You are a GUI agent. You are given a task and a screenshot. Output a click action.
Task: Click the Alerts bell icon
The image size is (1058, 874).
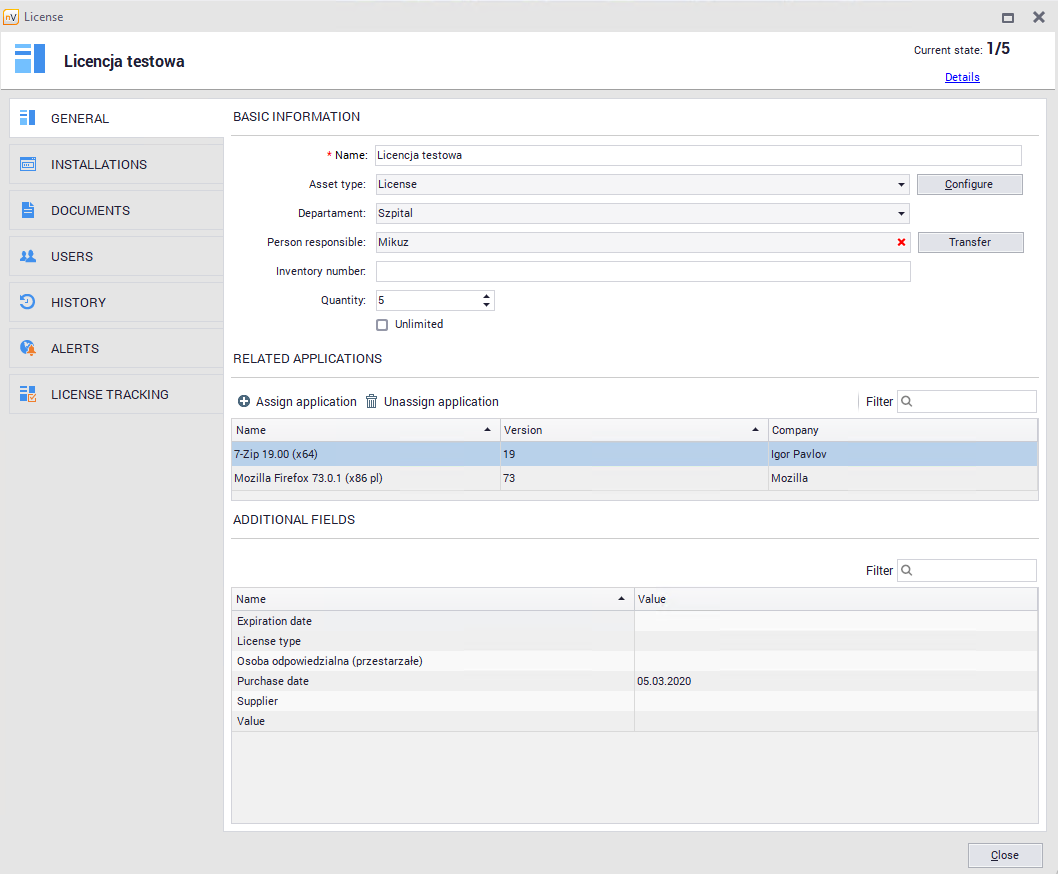[x=28, y=348]
